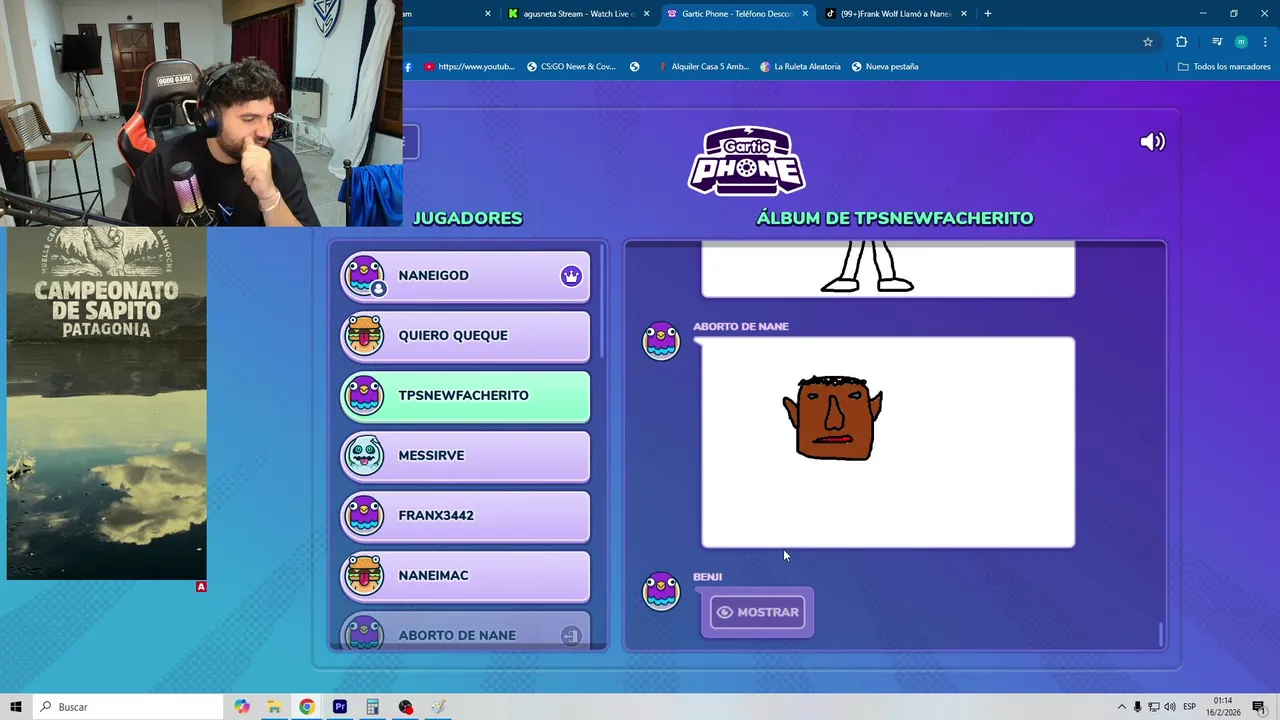Screen dimensions: 1280x720
Task: Open the CS:GO News bookmark
Action: pos(571,67)
